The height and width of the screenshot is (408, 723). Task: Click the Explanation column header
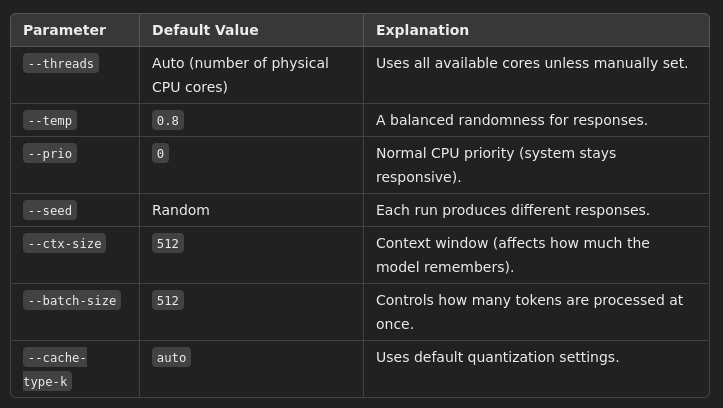(x=422, y=30)
